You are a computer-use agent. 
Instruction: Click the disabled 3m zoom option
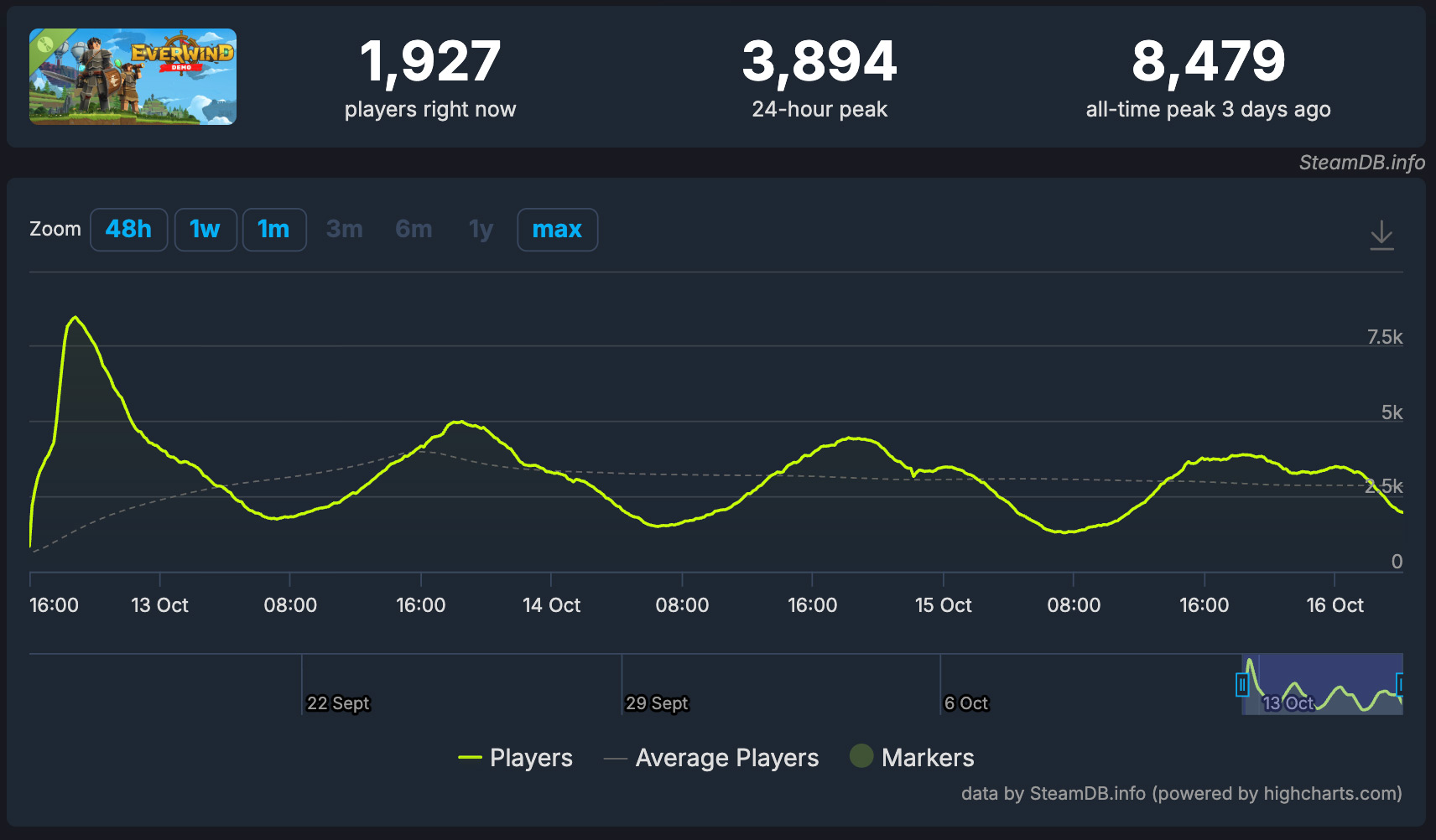[x=345, y=229]
